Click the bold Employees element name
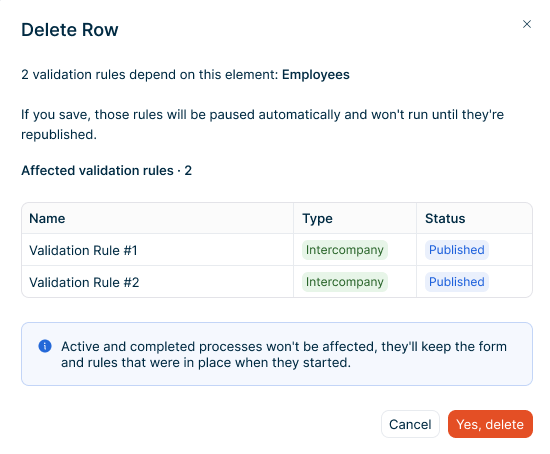 coord(316,75)
